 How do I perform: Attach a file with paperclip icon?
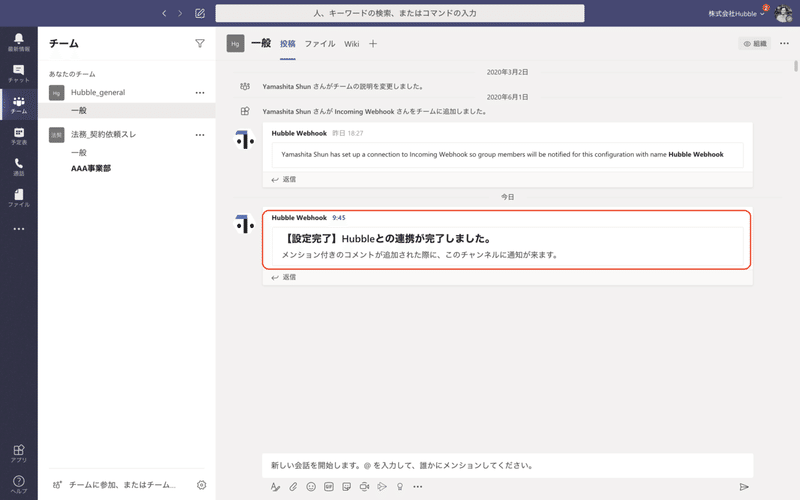coord(293,487)
